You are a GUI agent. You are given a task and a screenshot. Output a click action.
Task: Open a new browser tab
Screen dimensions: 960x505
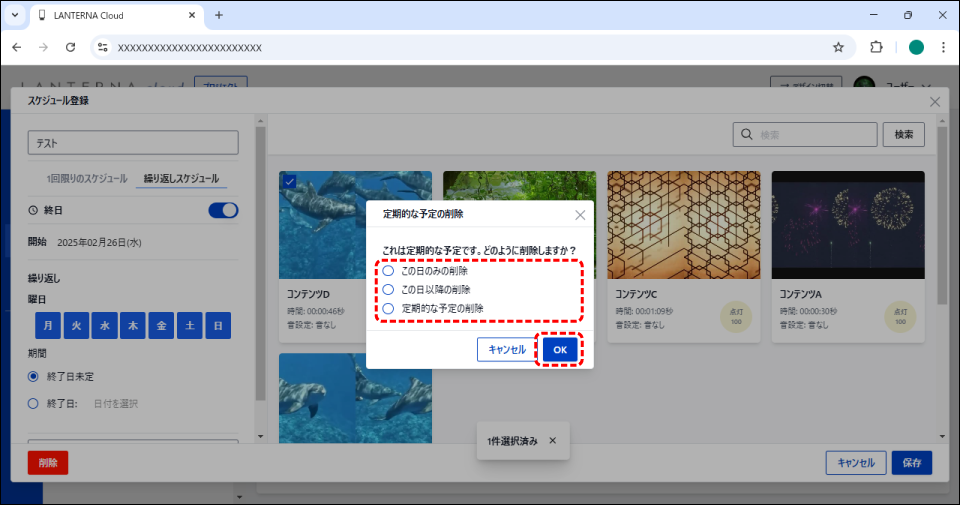219,15
